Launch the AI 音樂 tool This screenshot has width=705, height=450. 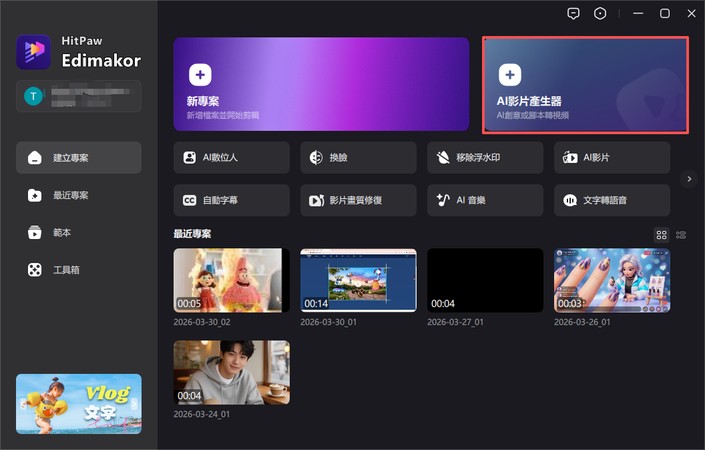tap(485, 200)
